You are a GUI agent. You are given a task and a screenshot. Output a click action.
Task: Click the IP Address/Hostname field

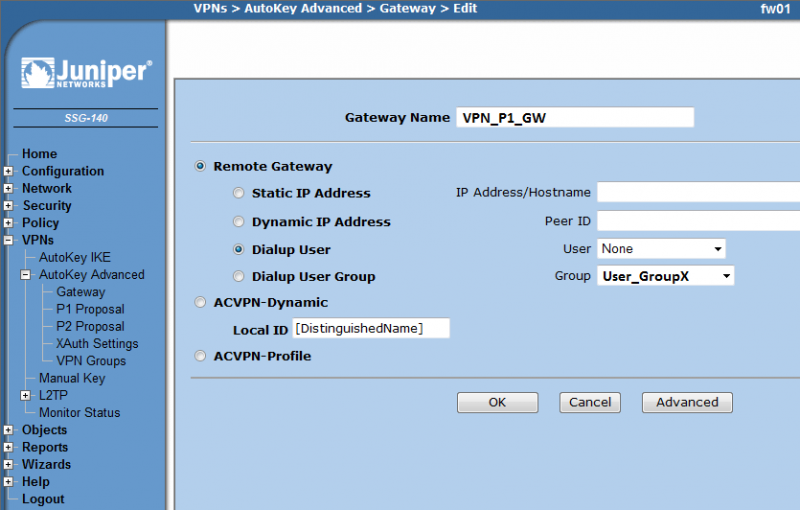698,192
